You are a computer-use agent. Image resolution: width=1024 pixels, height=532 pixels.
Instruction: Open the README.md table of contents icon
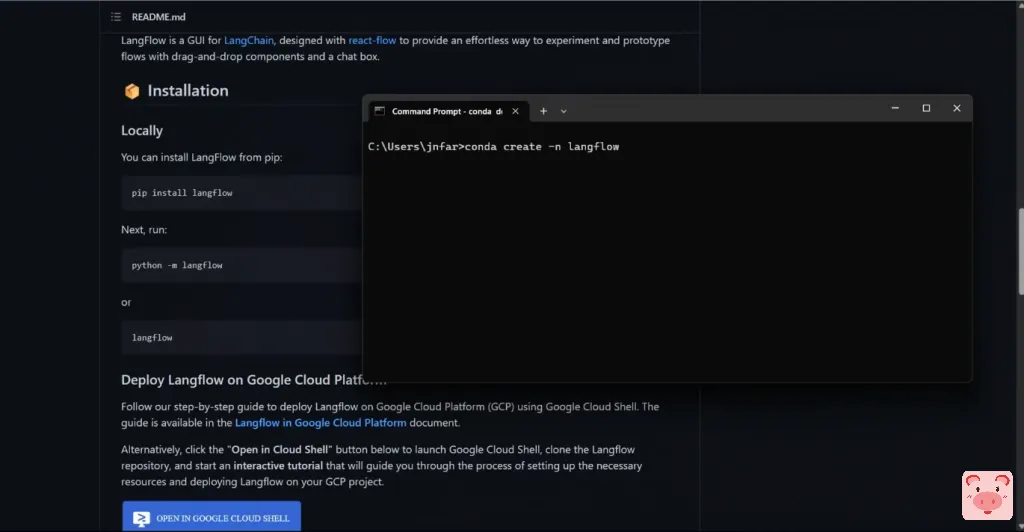116,17
